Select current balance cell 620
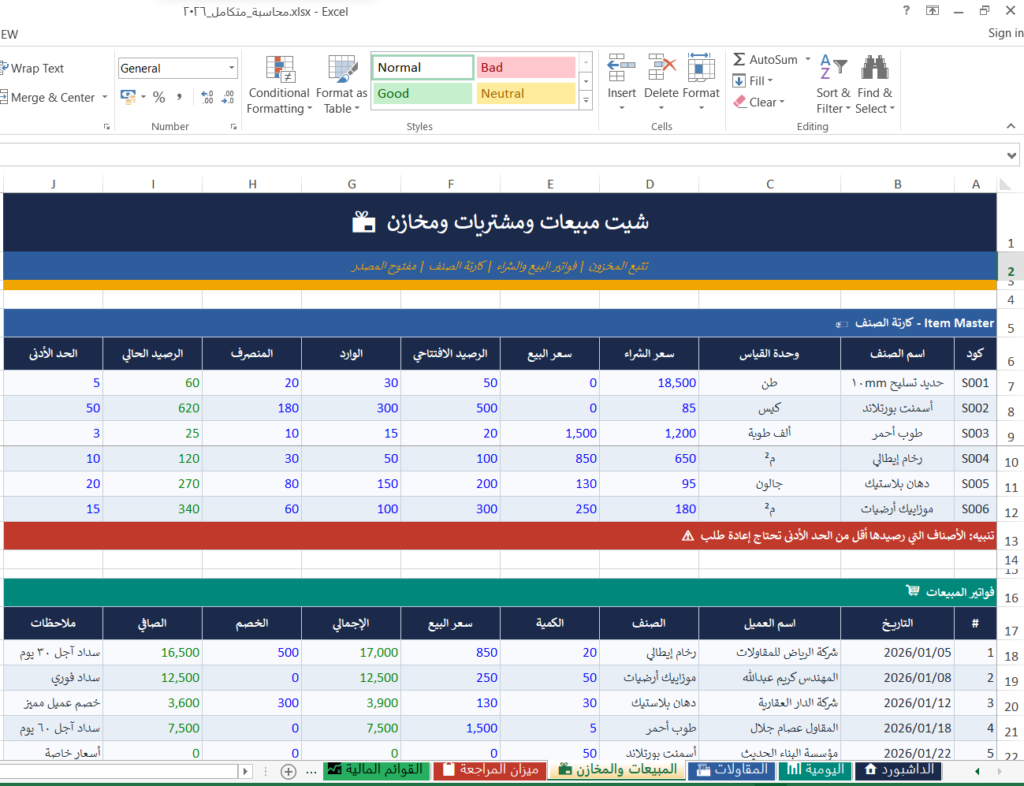1024x786 pixels. [x=152, y=408]
